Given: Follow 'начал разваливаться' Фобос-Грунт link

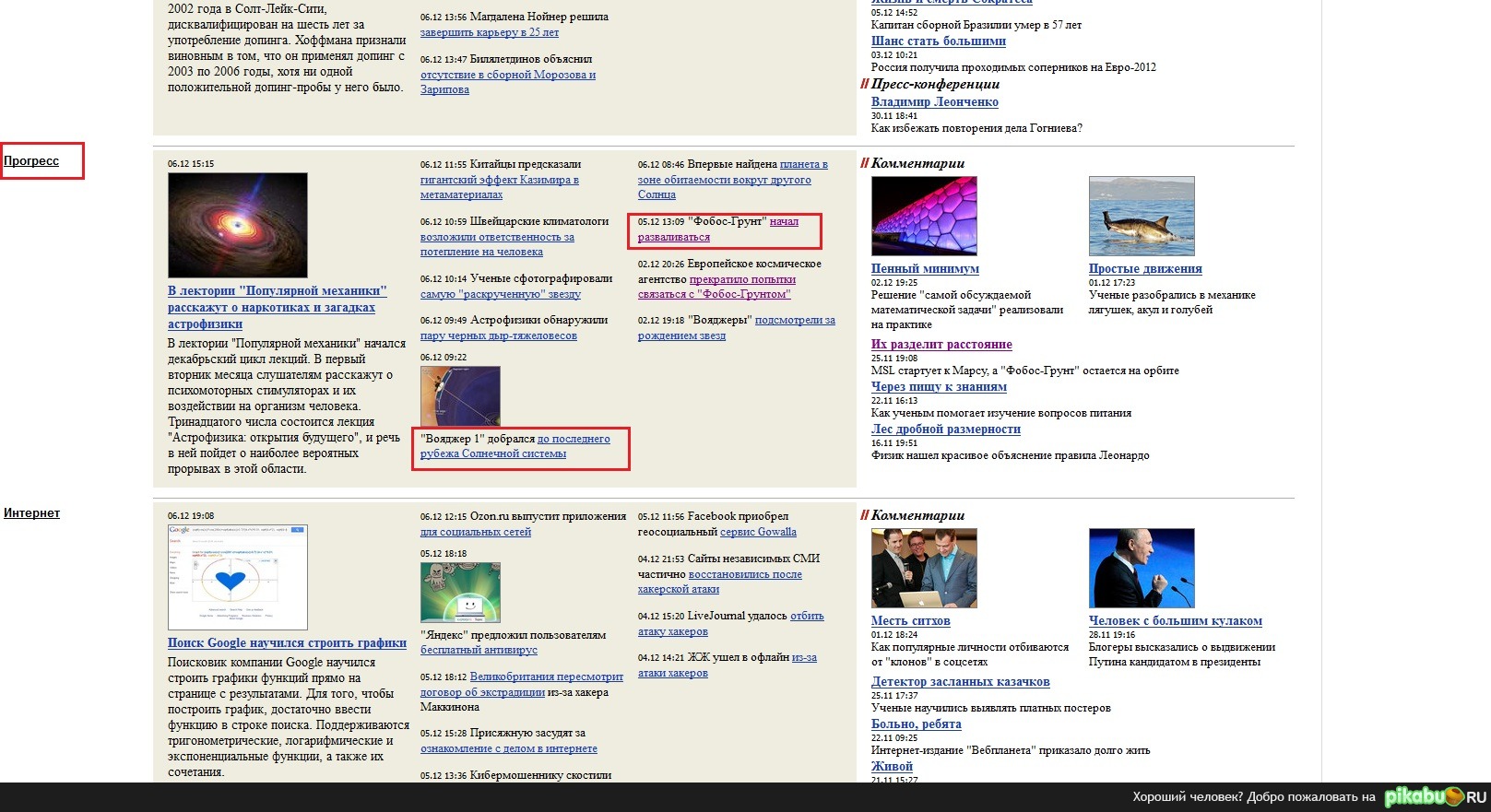Looking at the screenshot, I should point(784,222).
